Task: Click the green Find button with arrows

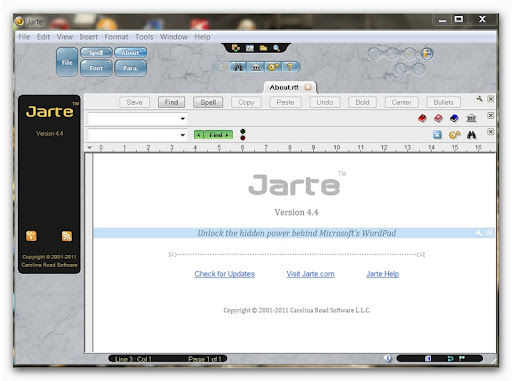Action: pyautogui.click(x=213, y=135)
